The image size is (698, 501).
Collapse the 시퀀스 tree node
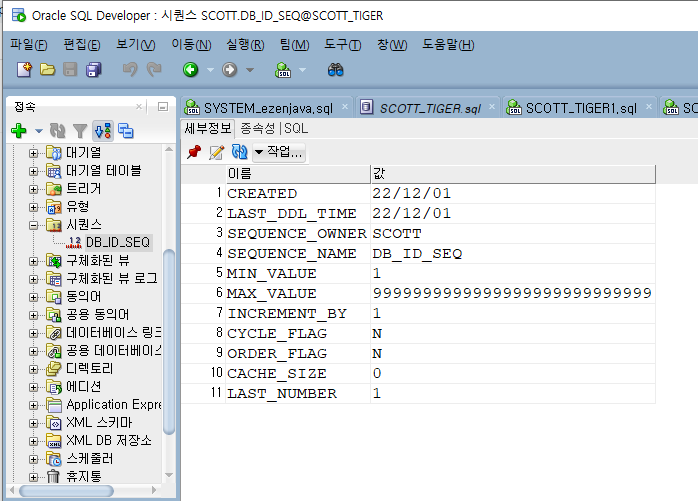pos(33,225)
